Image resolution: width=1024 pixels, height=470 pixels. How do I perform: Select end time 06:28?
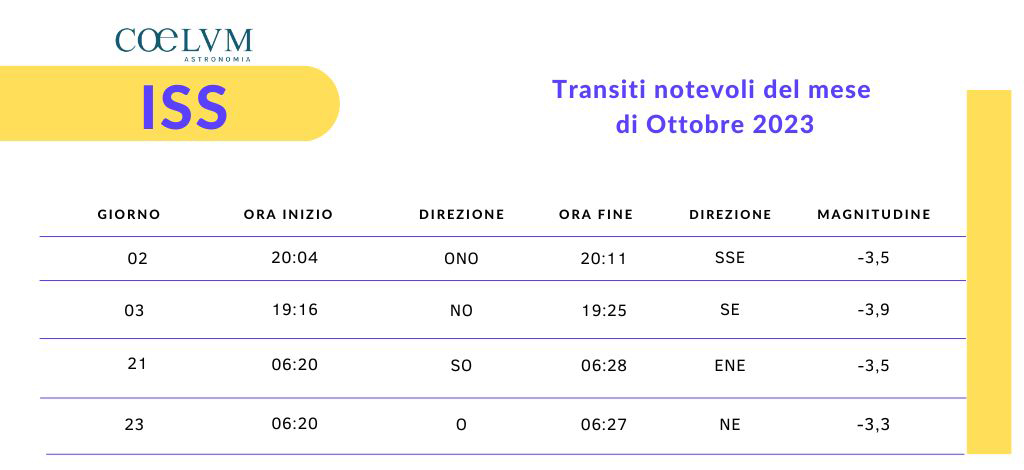[604, 366]
